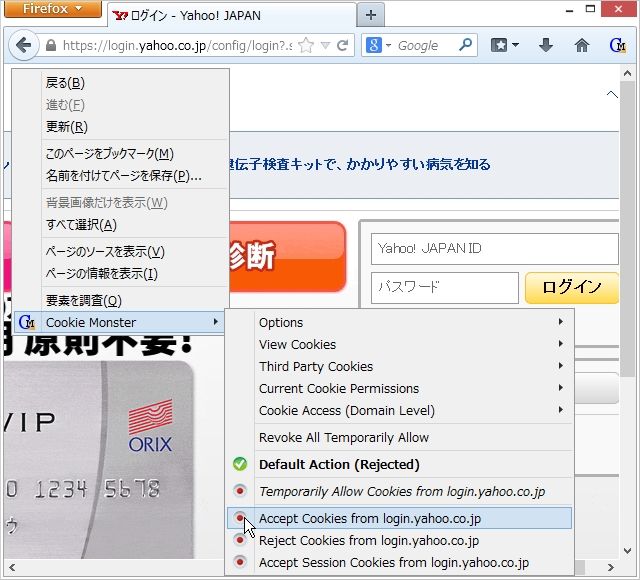Click the Yahoo favicon on the tab
Image resolution: width=640 pixels, height=580 pixels.
coord(120,16)
